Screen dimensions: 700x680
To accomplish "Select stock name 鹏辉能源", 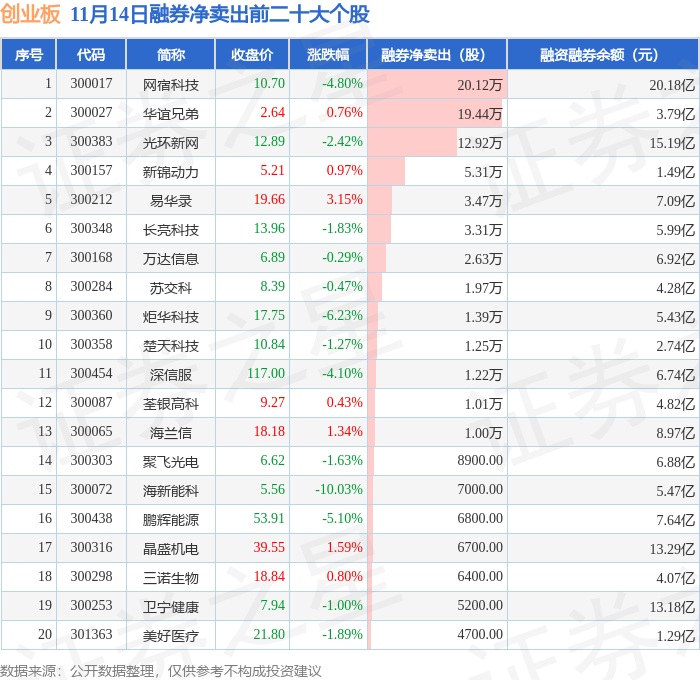I will [x=171, y=520].
